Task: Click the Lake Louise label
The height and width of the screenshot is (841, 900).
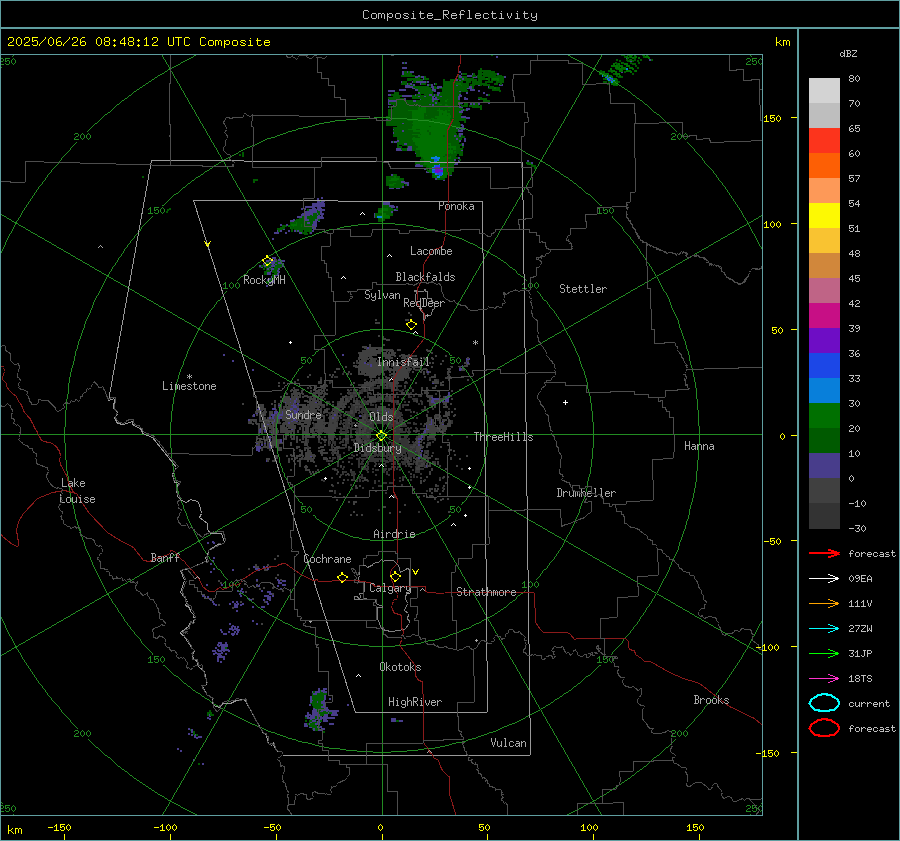Action: [77, 491]
